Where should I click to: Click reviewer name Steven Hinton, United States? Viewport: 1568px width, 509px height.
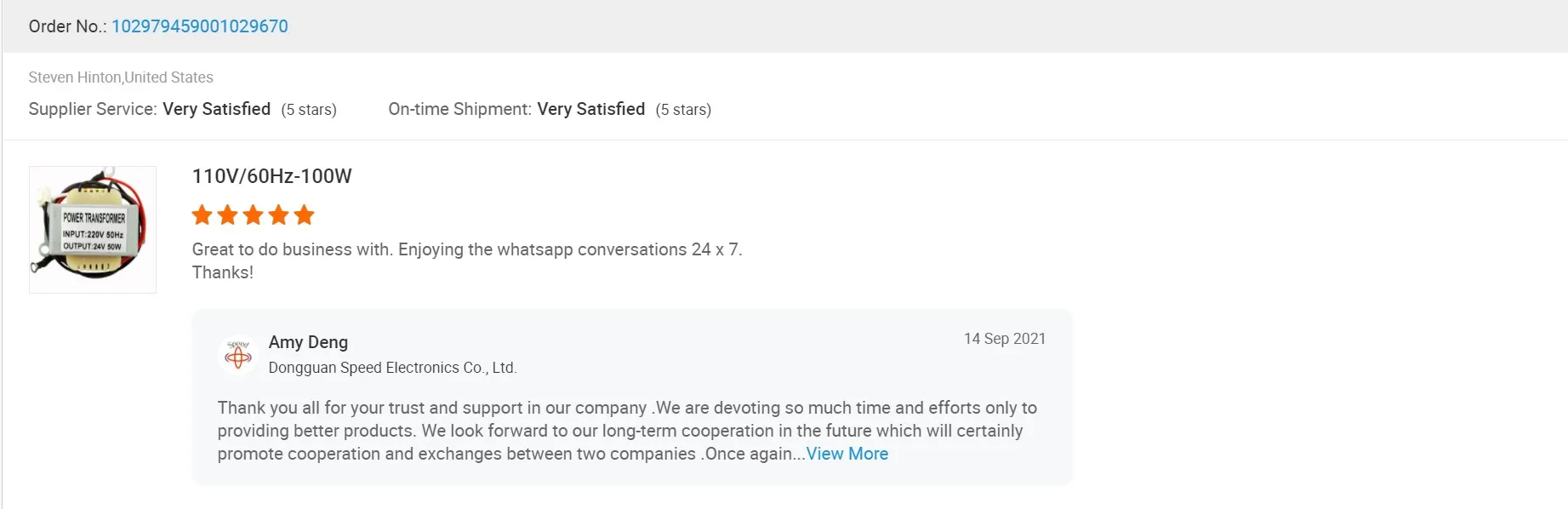coord(121,77)
